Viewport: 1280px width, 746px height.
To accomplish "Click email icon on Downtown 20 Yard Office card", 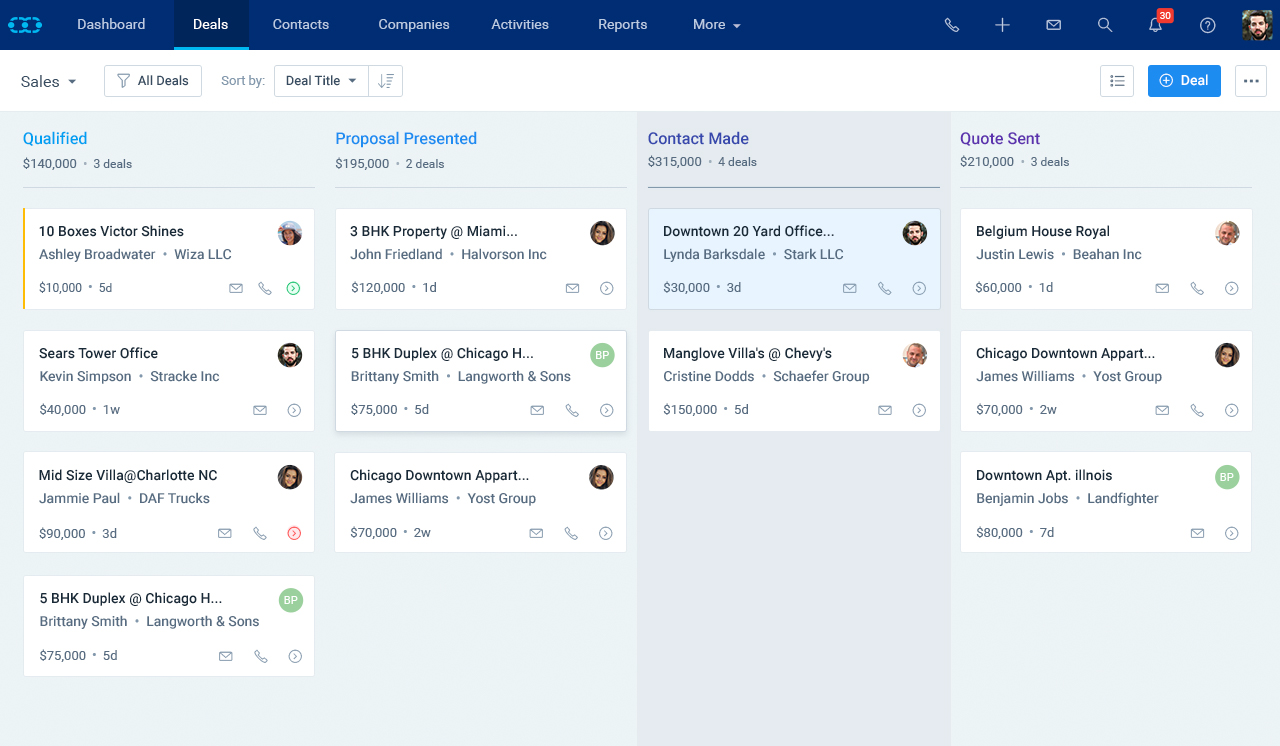I will (849, 288).
